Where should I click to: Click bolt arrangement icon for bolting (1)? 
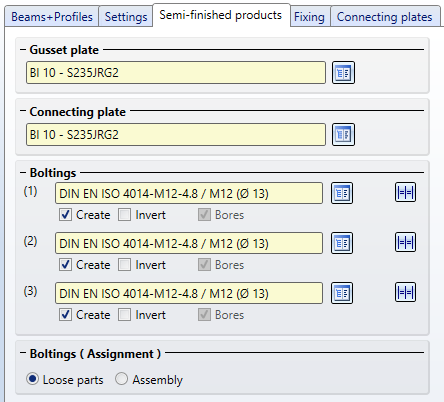click(x=405, y=192)
